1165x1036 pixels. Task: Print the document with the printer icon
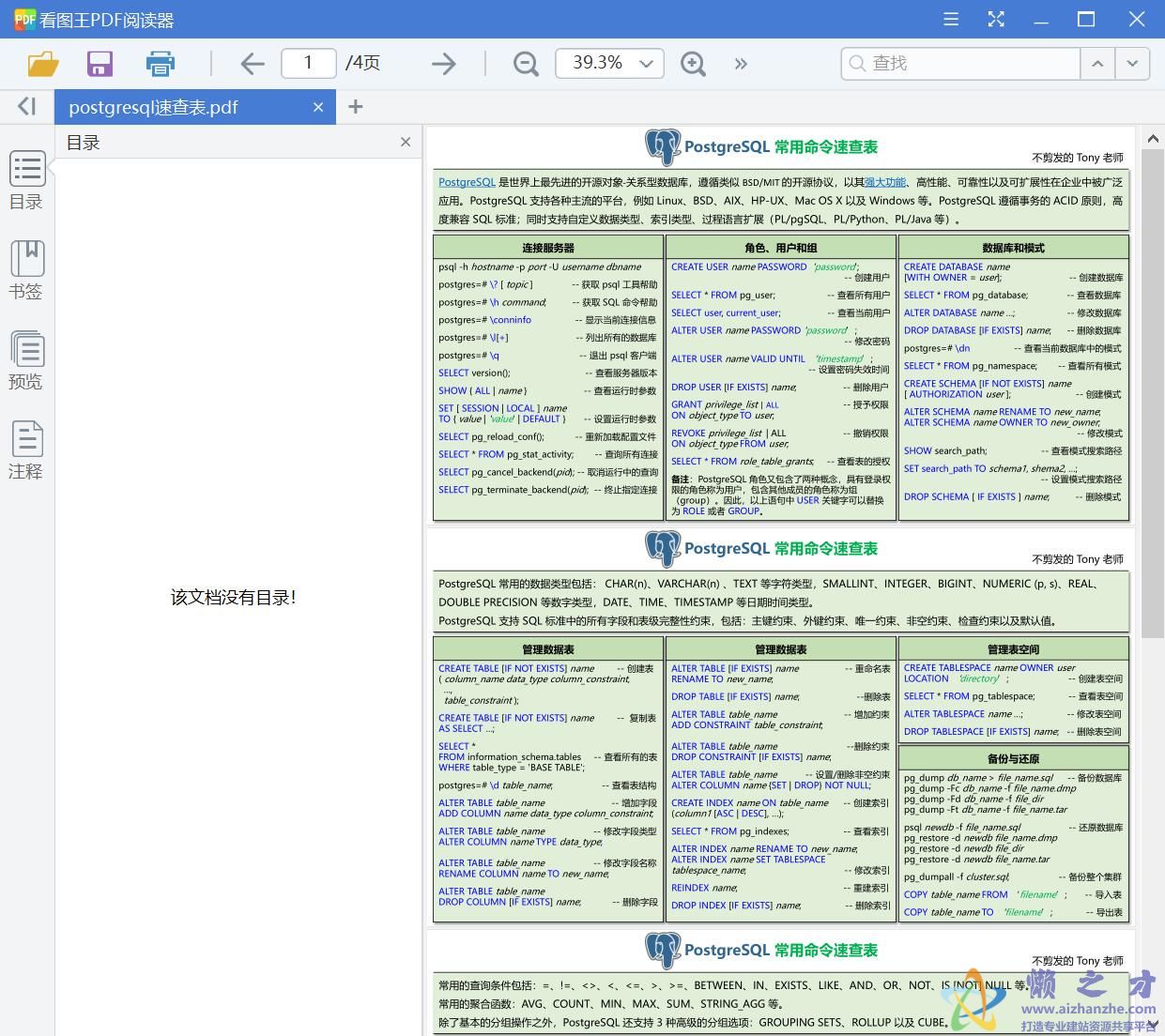[161, 64]
